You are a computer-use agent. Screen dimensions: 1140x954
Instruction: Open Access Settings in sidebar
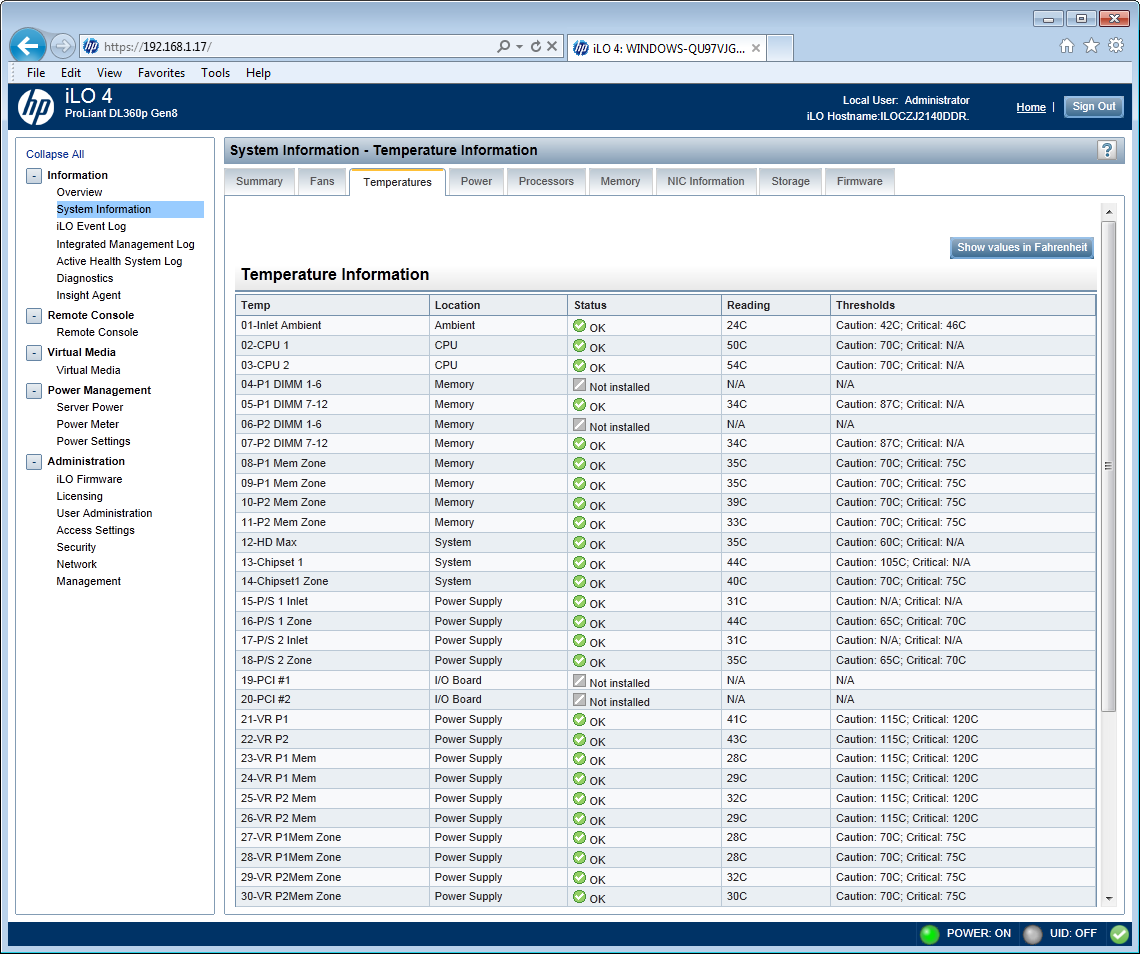click(96, 531)
